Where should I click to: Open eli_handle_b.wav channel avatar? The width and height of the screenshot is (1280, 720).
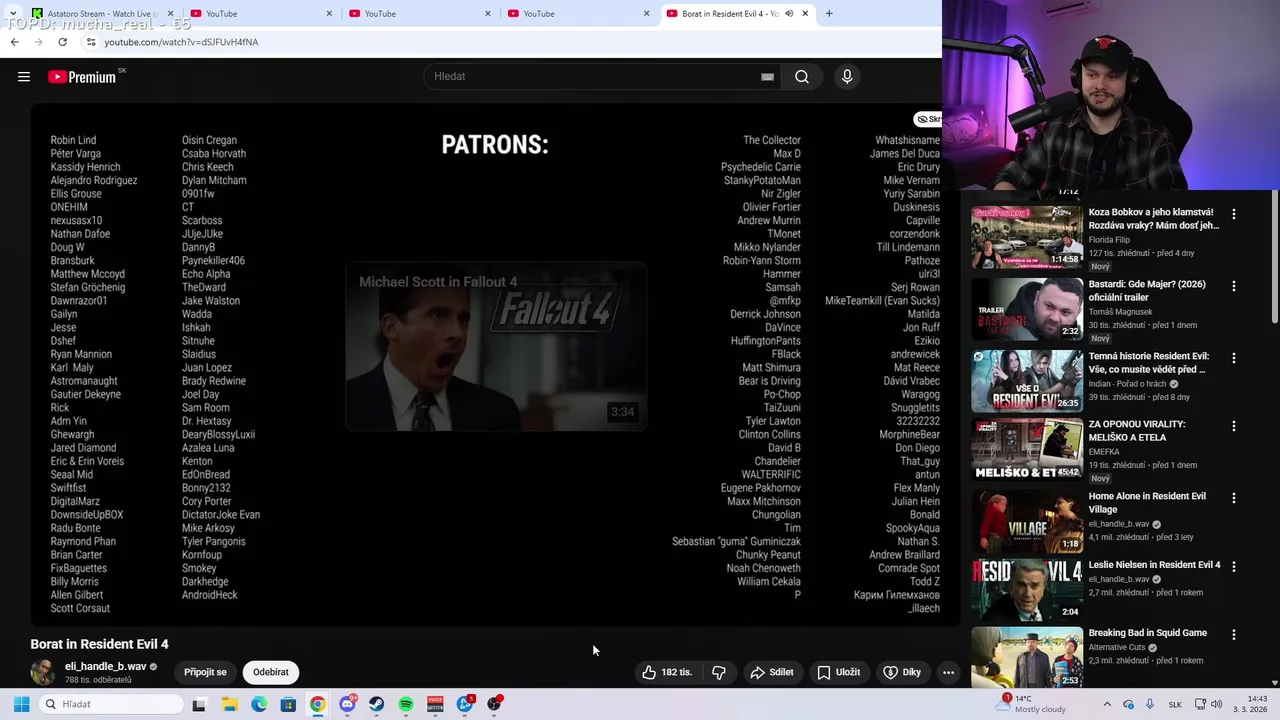(x=43, y=672)
